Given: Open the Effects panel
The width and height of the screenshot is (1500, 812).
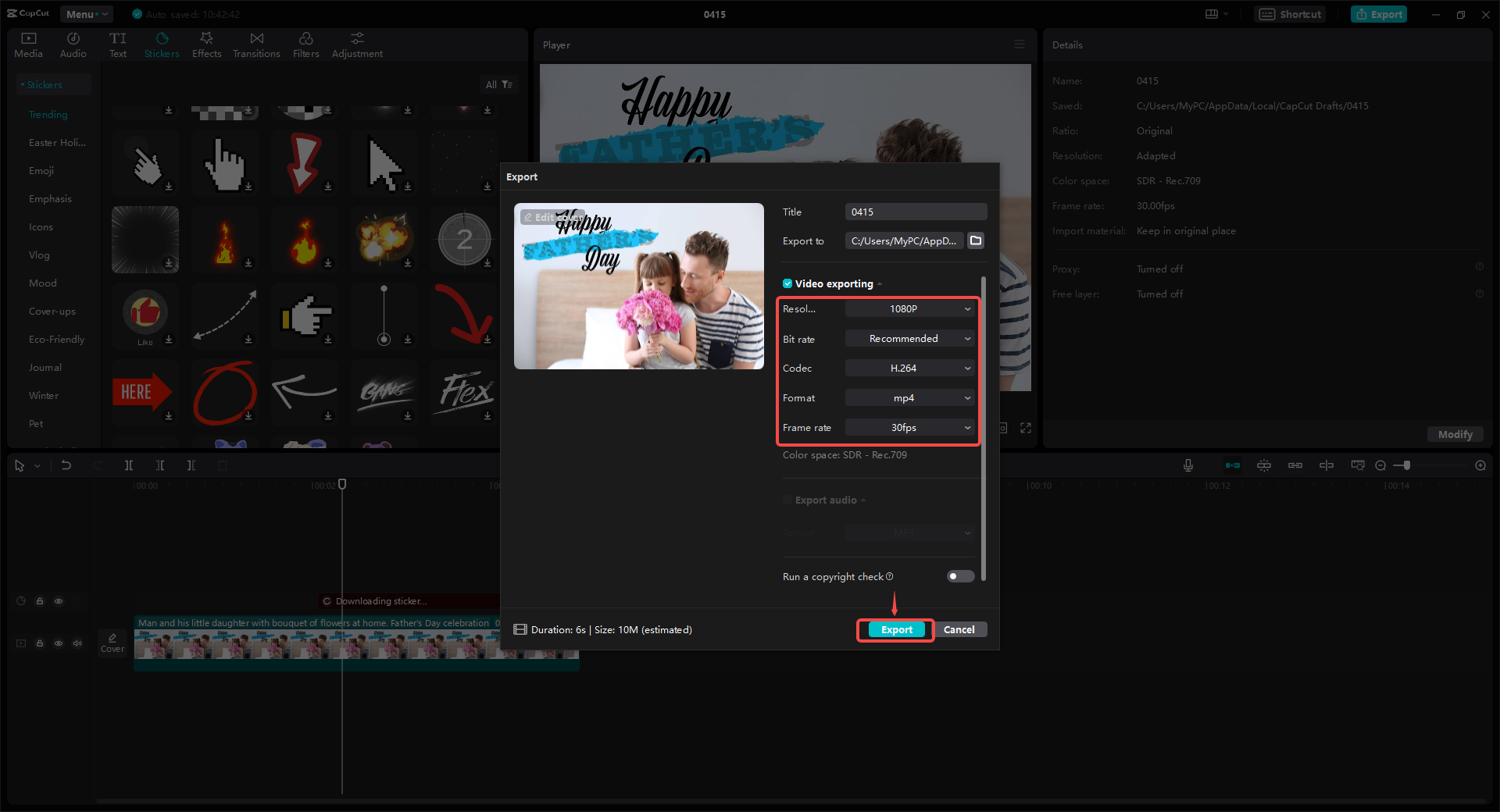Looking at the screenshot, I should click(x=206, y=43).
